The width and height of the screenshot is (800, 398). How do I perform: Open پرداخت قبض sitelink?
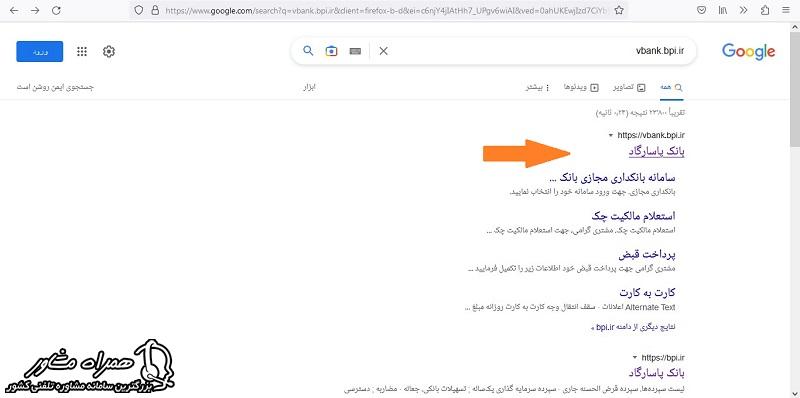pos(647,254)
